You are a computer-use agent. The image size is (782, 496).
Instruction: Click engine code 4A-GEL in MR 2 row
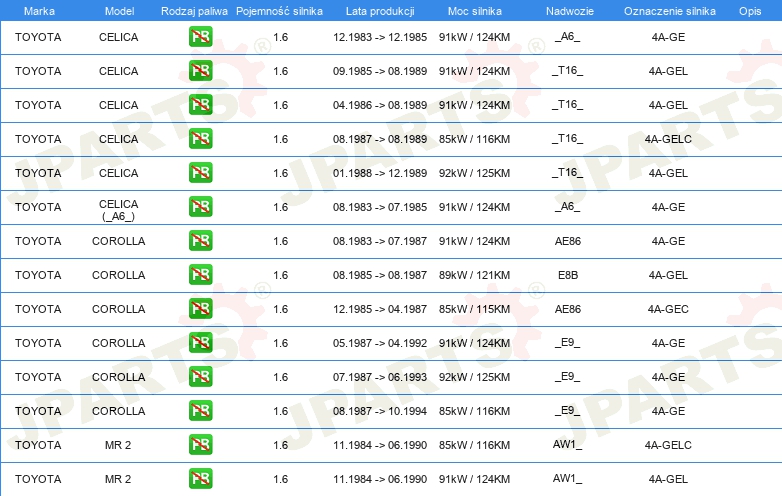[x=668, y=479]
